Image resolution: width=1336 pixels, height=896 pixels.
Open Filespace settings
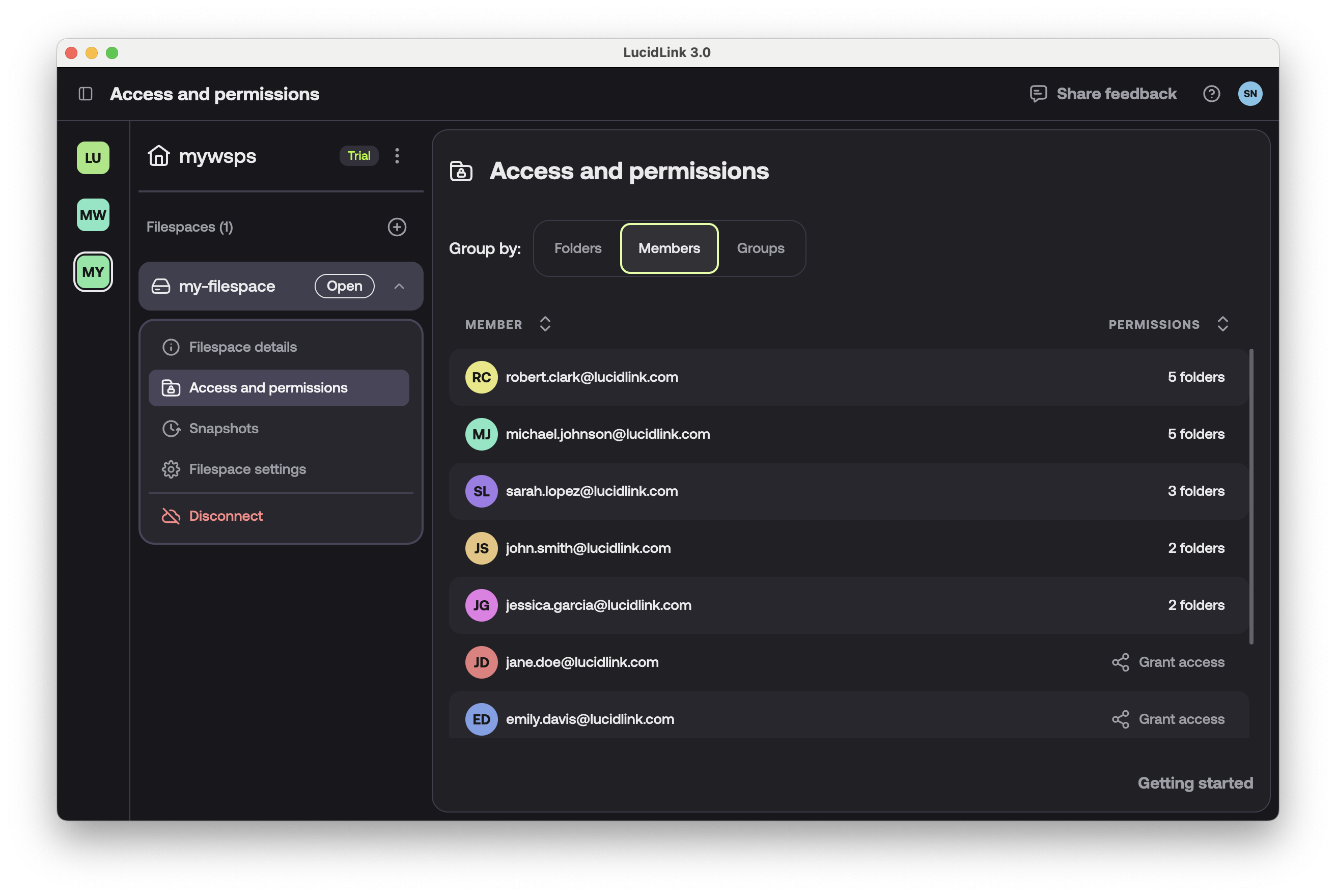[279, 469]
